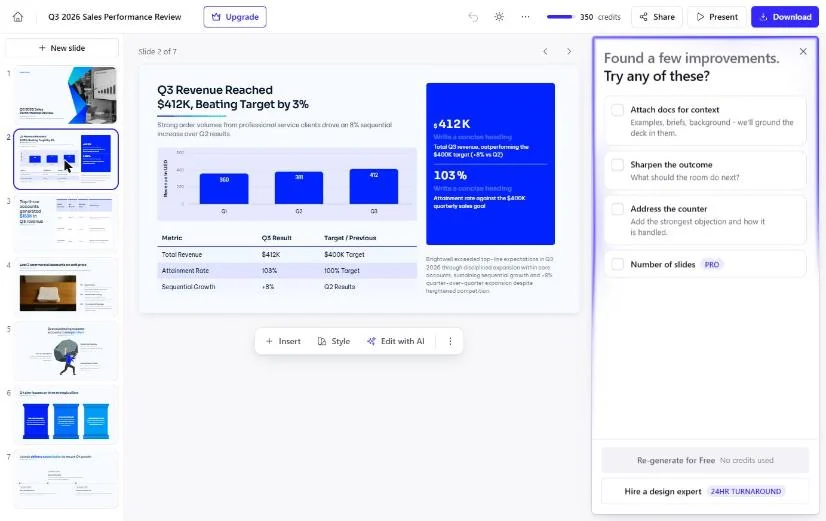Click the 'Slide 2 of 7' label
Screen dimensions: 826x521
(158, 52)
